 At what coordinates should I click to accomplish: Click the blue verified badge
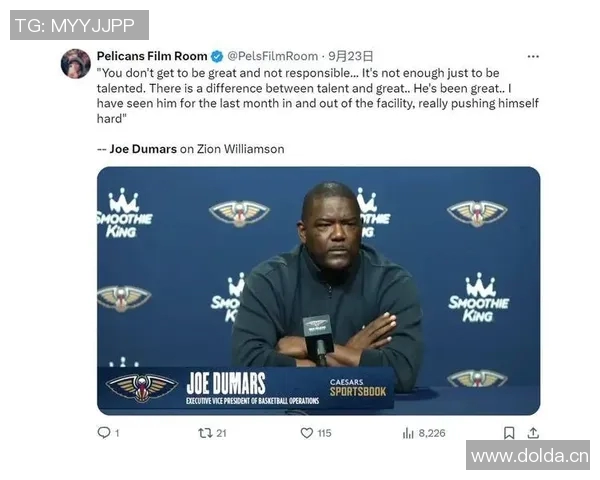(x=217, y=56)
